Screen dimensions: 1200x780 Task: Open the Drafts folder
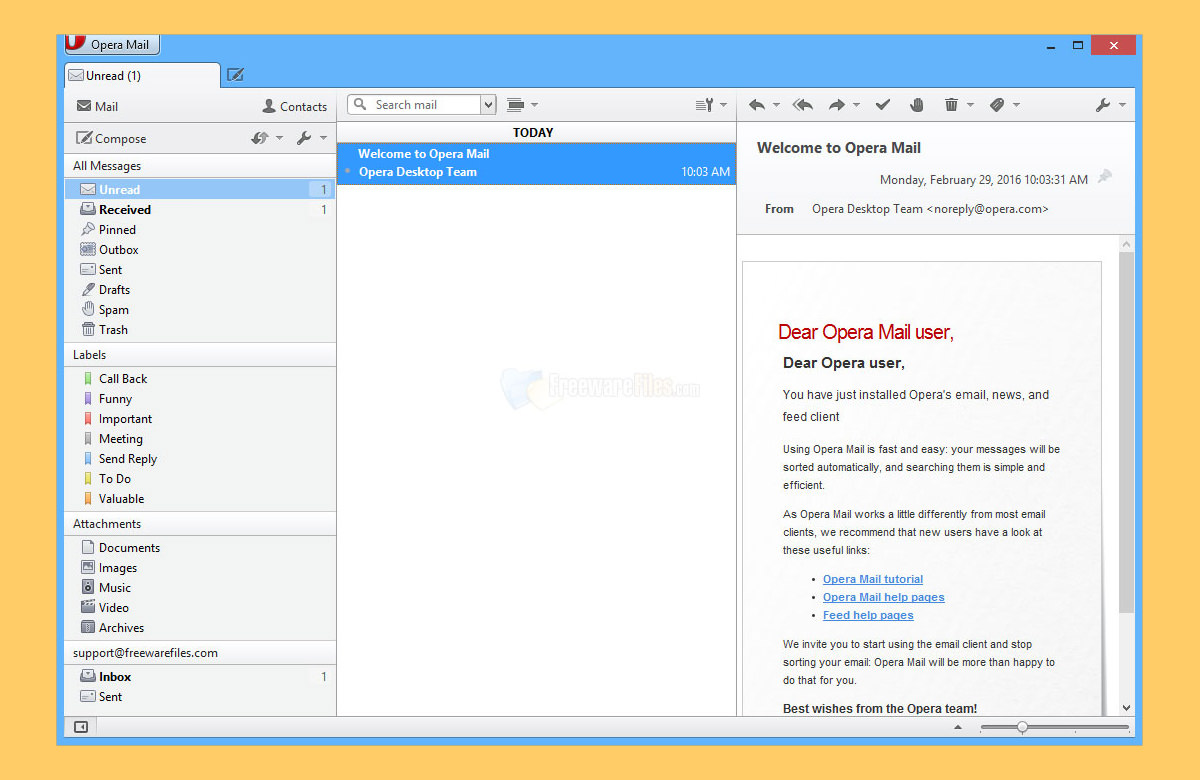click(x=200, y=290)
